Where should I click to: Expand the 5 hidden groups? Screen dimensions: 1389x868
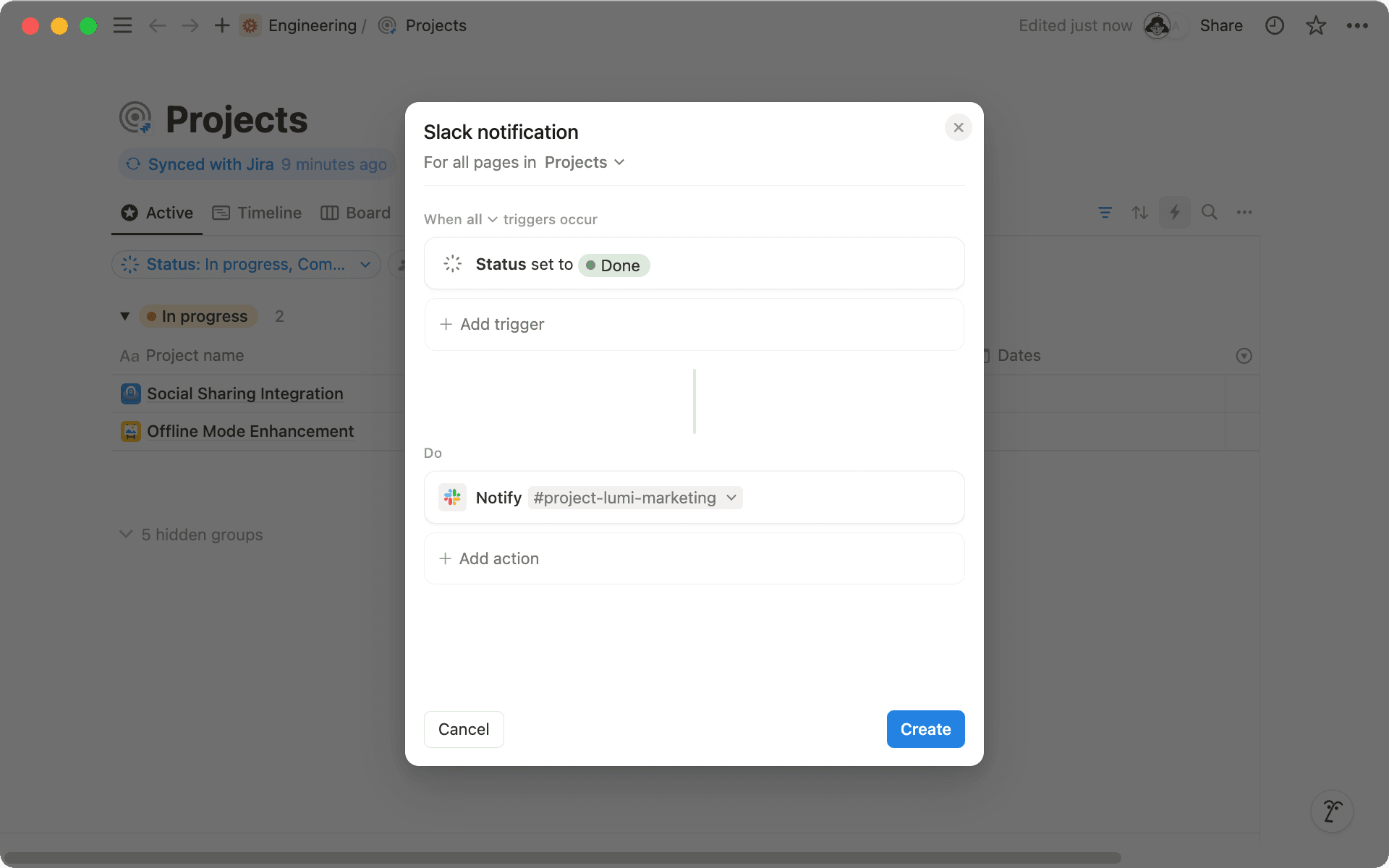coord(201,535)
